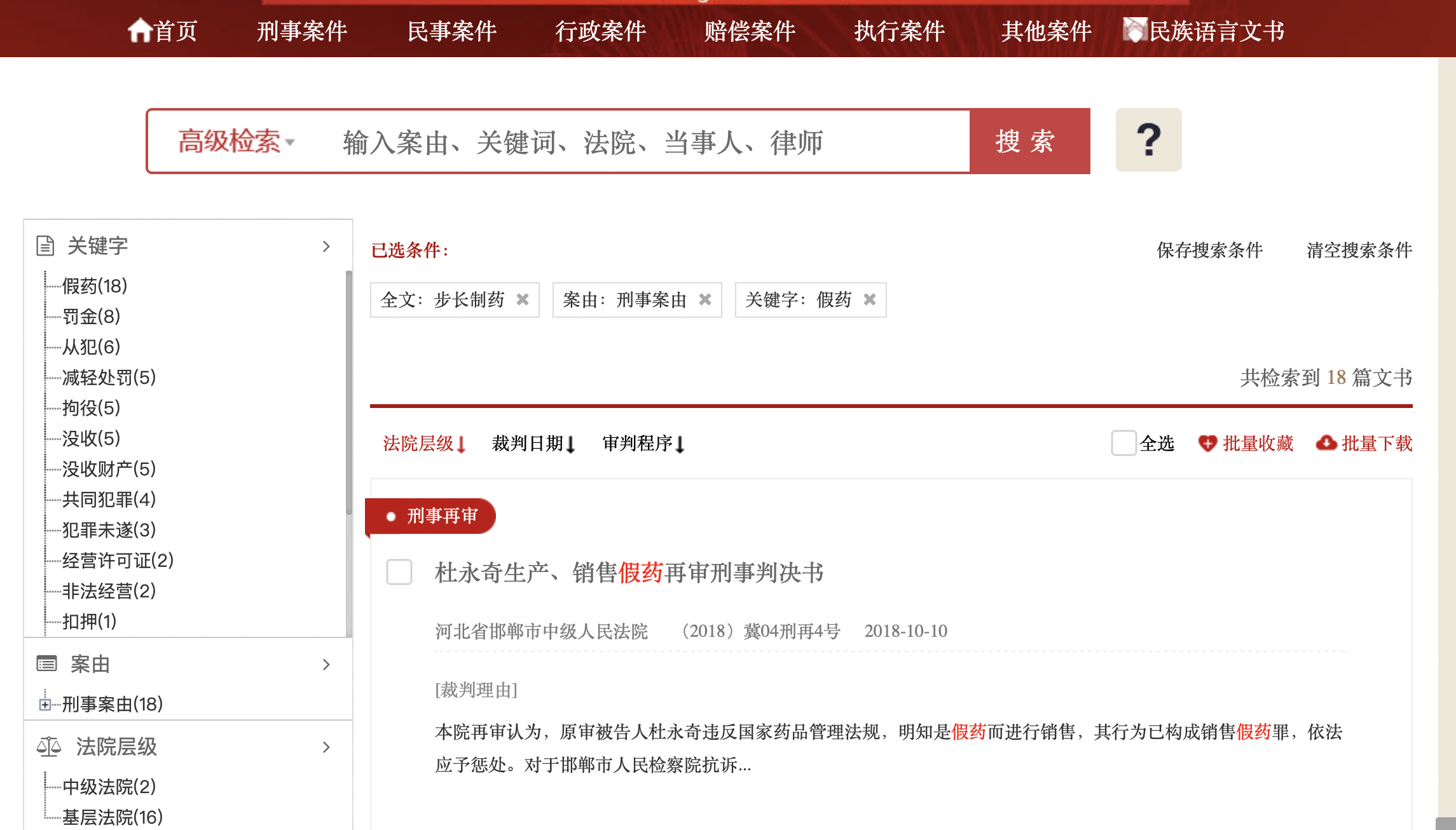Expand the 法院层级 panel chevron

[326, 747]
